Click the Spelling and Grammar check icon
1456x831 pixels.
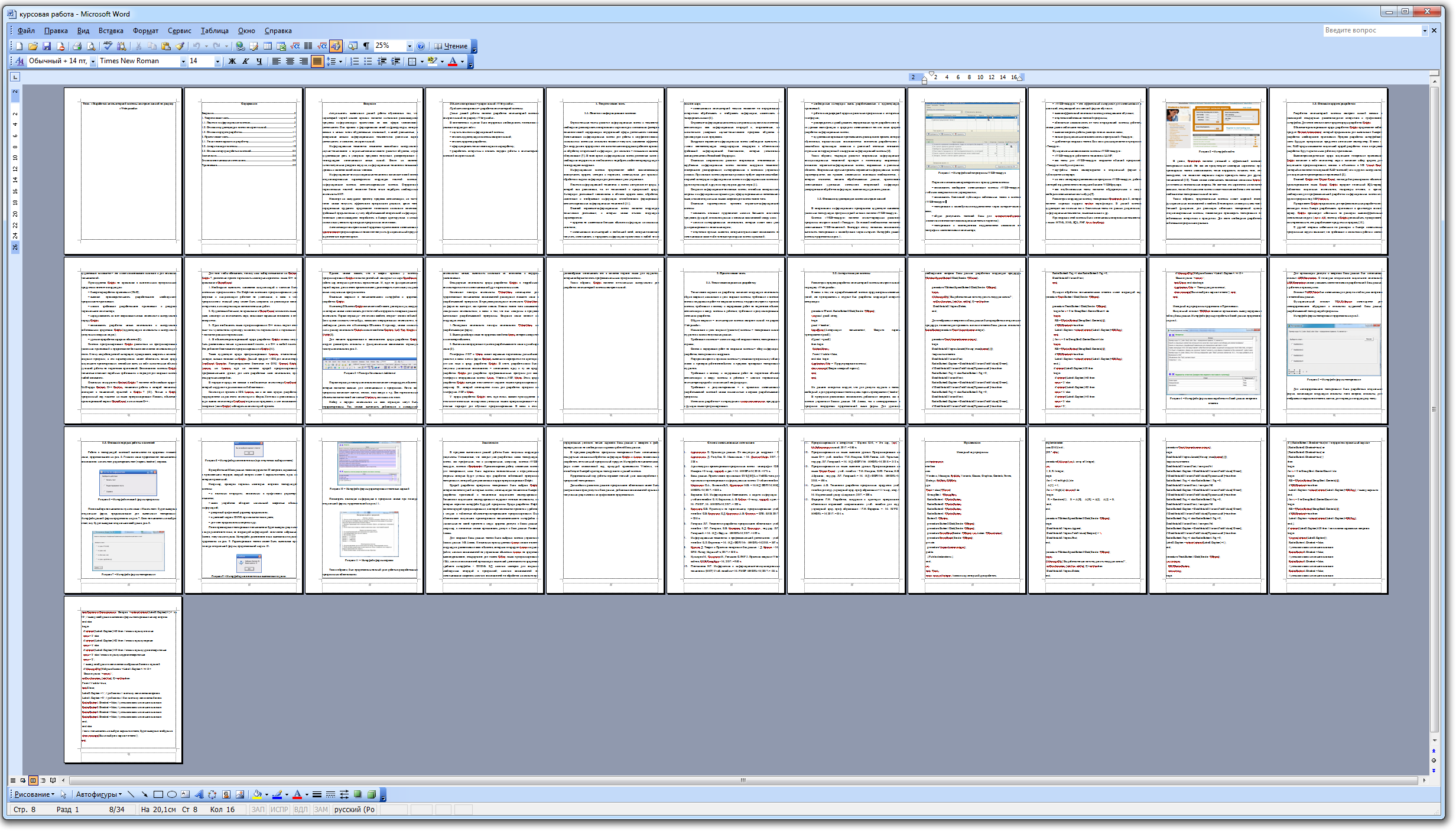[x=108, y=46]
